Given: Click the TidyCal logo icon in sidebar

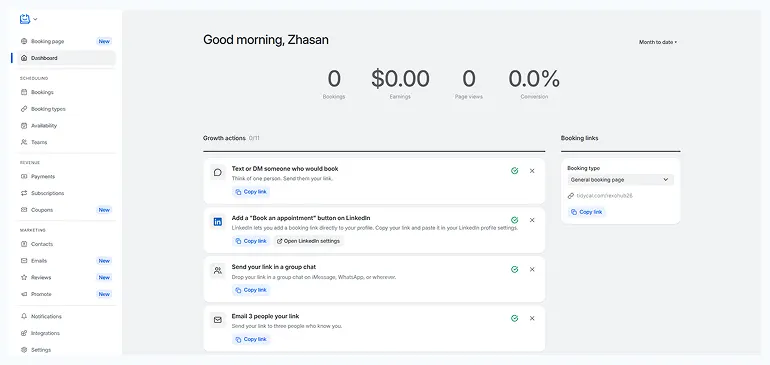Looking at the screenshot, I should 25,19.
